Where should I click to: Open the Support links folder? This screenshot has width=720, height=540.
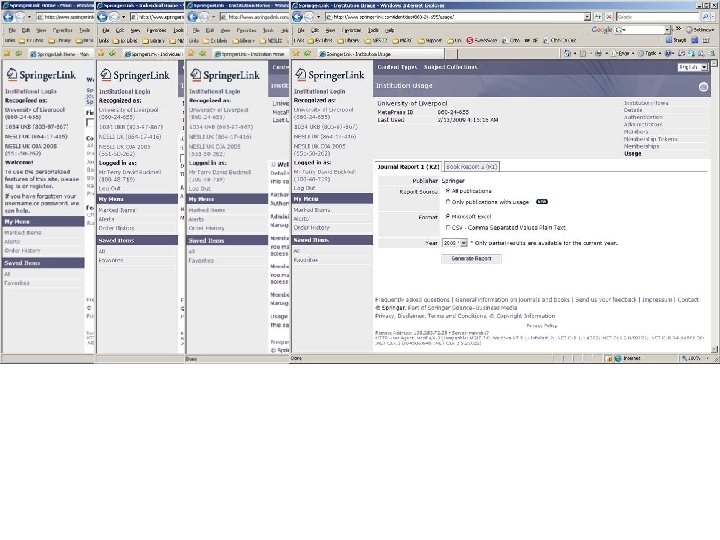pos(430,40)
